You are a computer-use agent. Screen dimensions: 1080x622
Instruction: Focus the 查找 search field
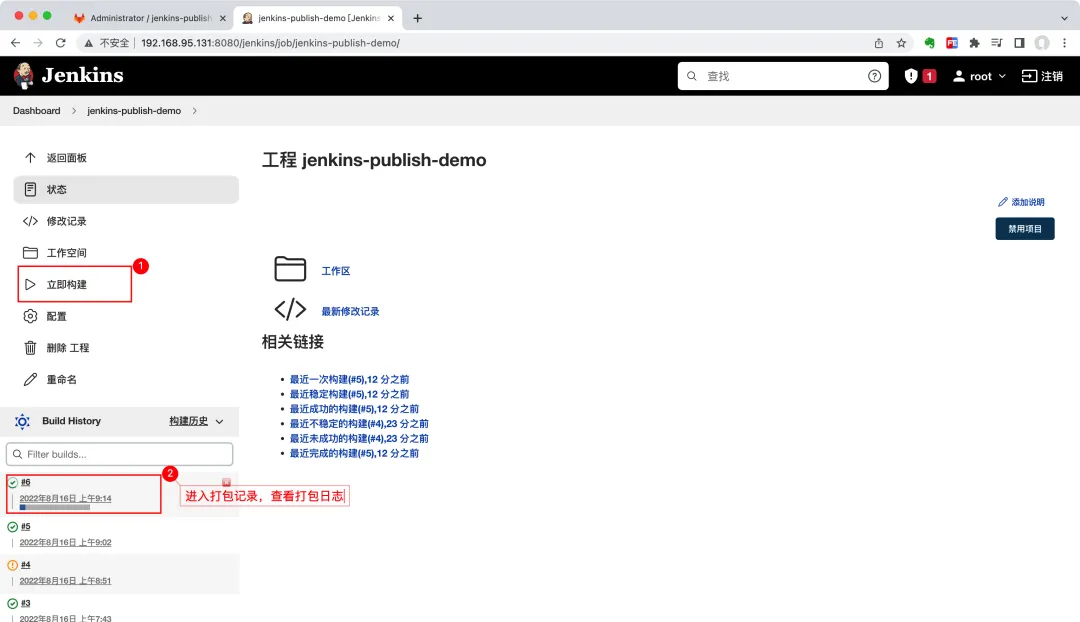pyautogui.click(x=783, y=76)
